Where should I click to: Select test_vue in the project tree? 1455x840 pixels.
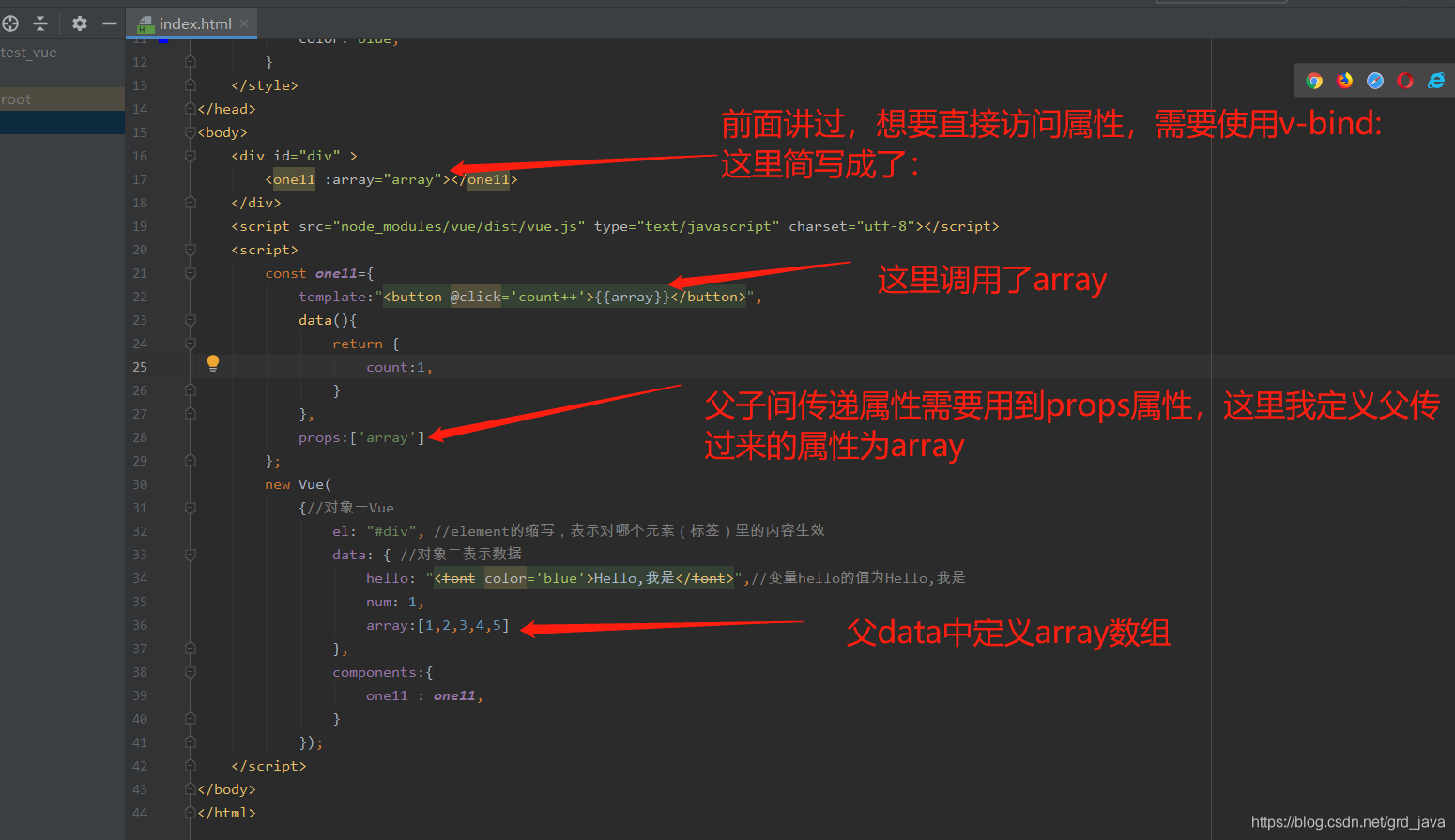29,53
